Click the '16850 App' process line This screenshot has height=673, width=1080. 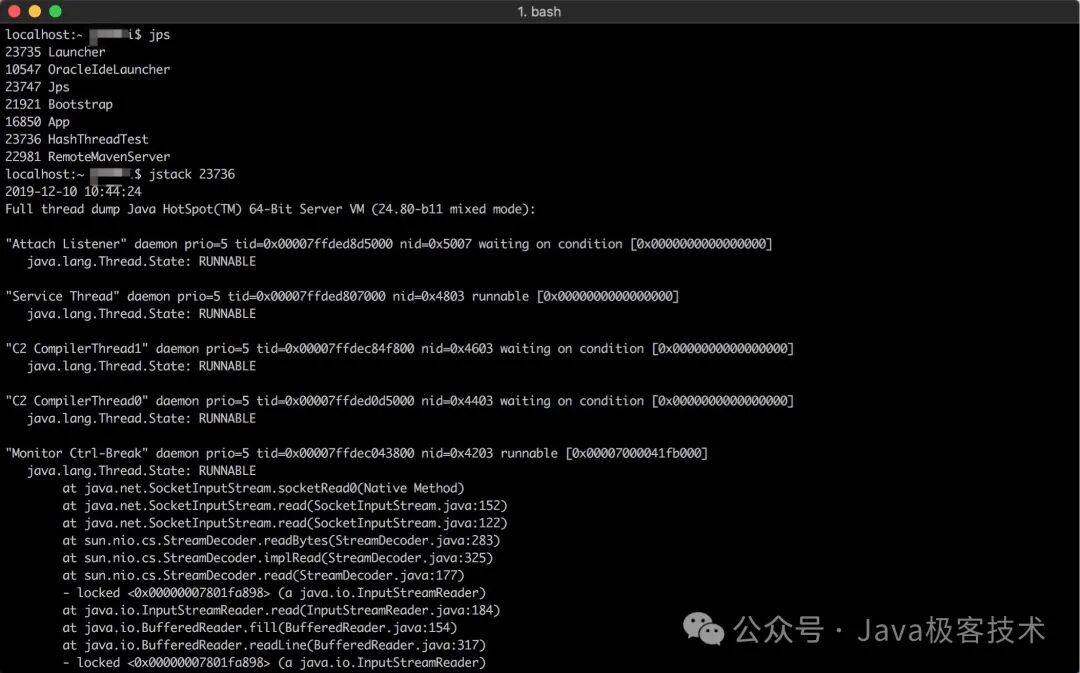(x=37, y=121)
